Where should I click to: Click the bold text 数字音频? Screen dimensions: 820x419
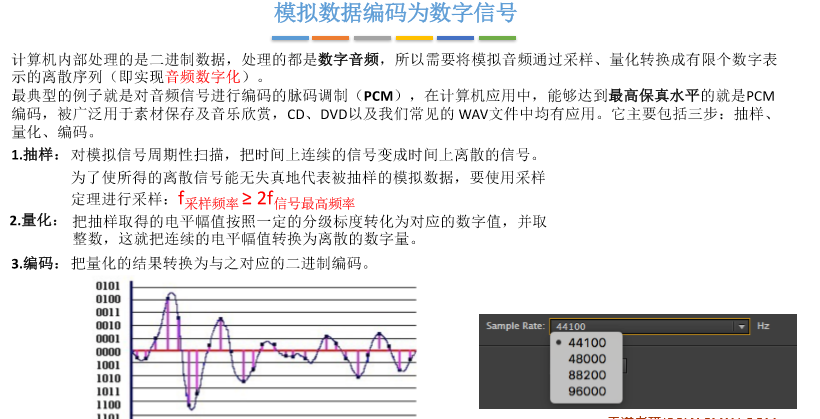coord(348,59)
